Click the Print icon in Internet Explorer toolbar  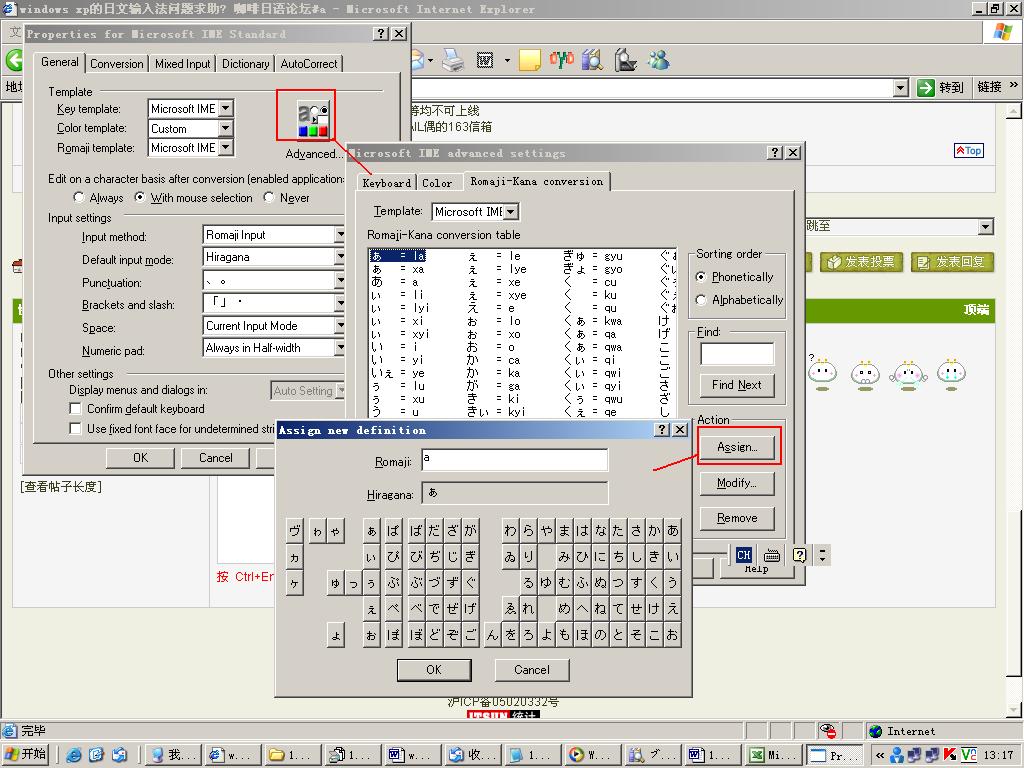453,61
